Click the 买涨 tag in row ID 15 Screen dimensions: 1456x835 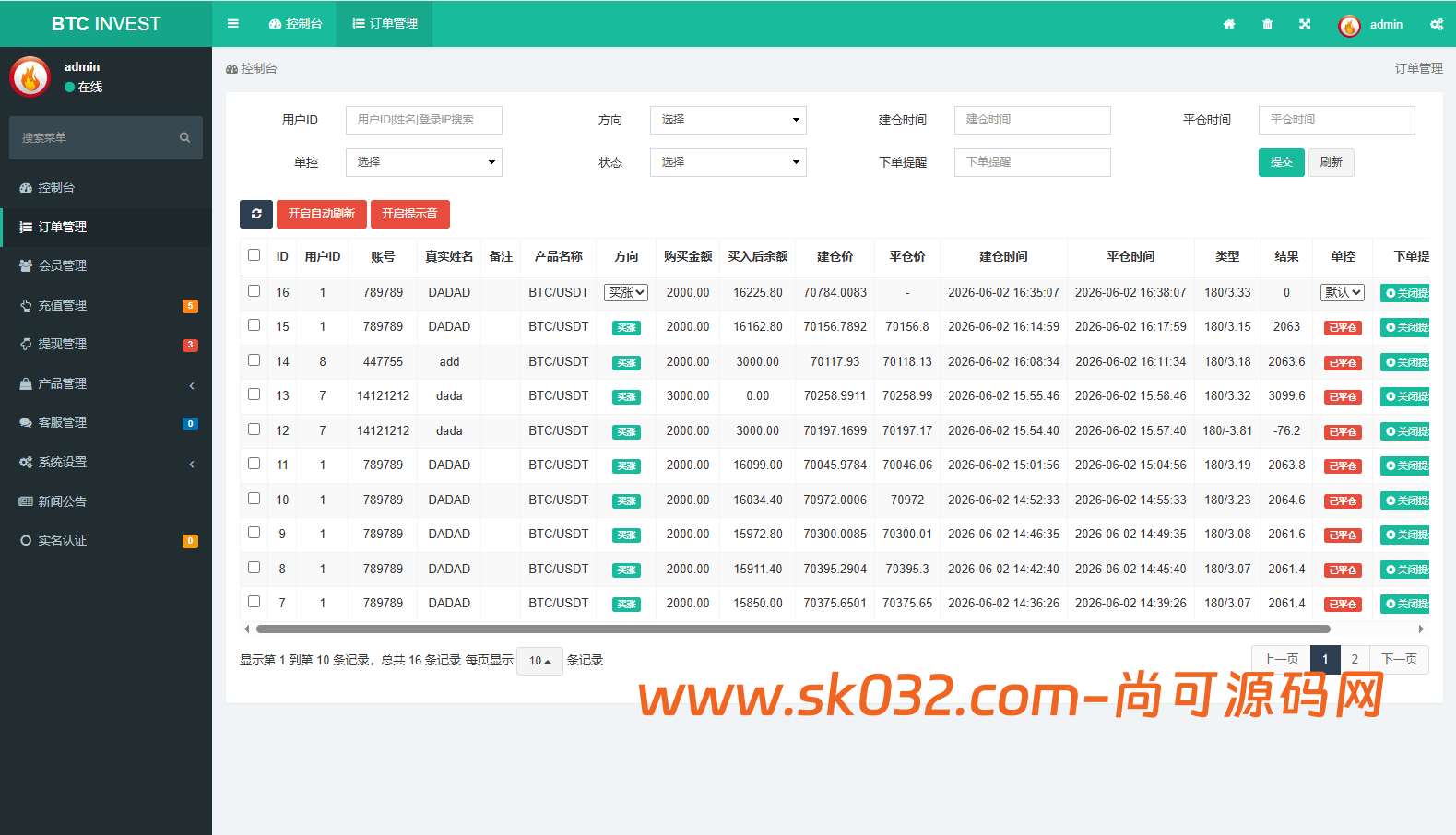click(x=626, y=327)
